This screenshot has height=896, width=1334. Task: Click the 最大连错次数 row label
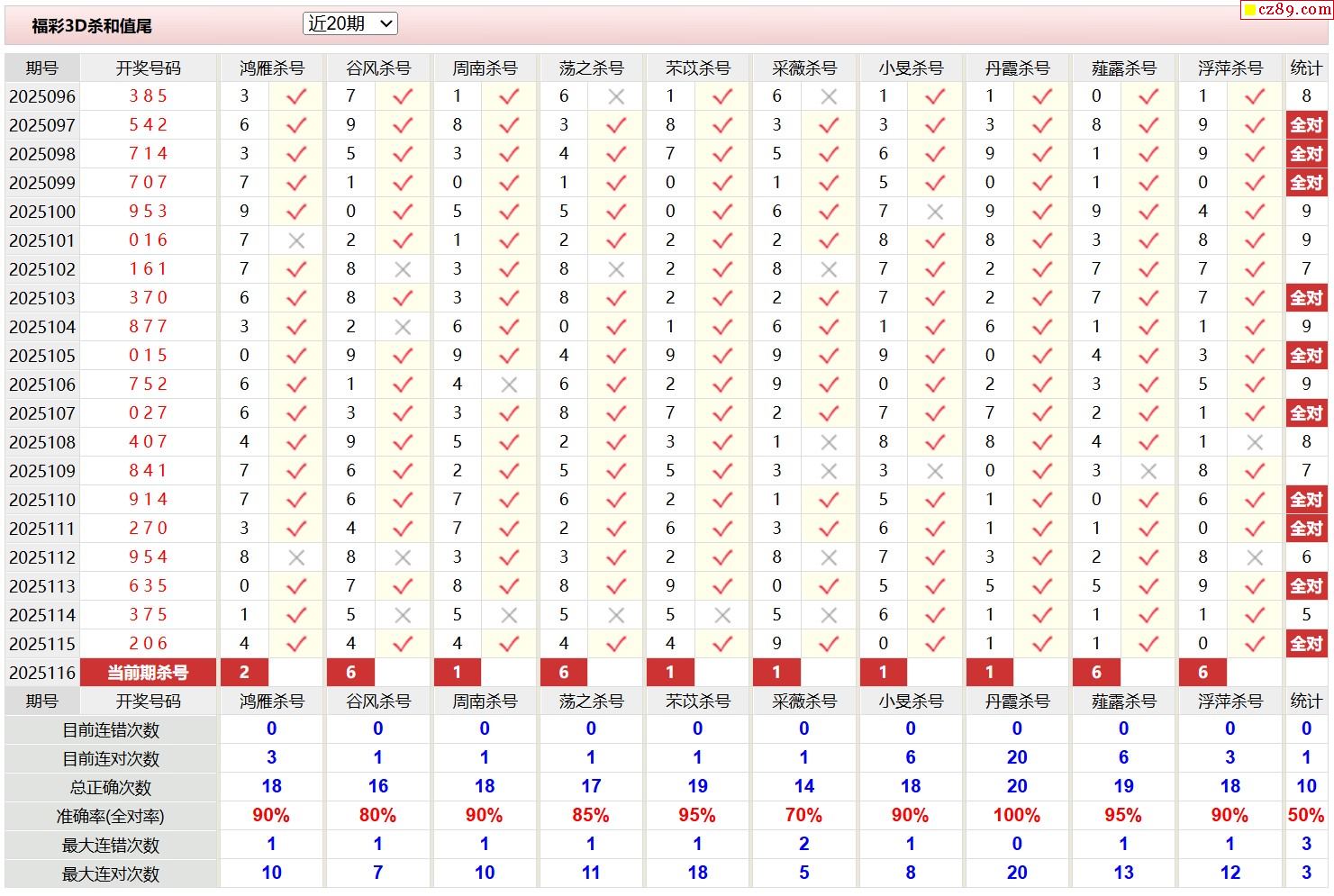coord(111,846)
